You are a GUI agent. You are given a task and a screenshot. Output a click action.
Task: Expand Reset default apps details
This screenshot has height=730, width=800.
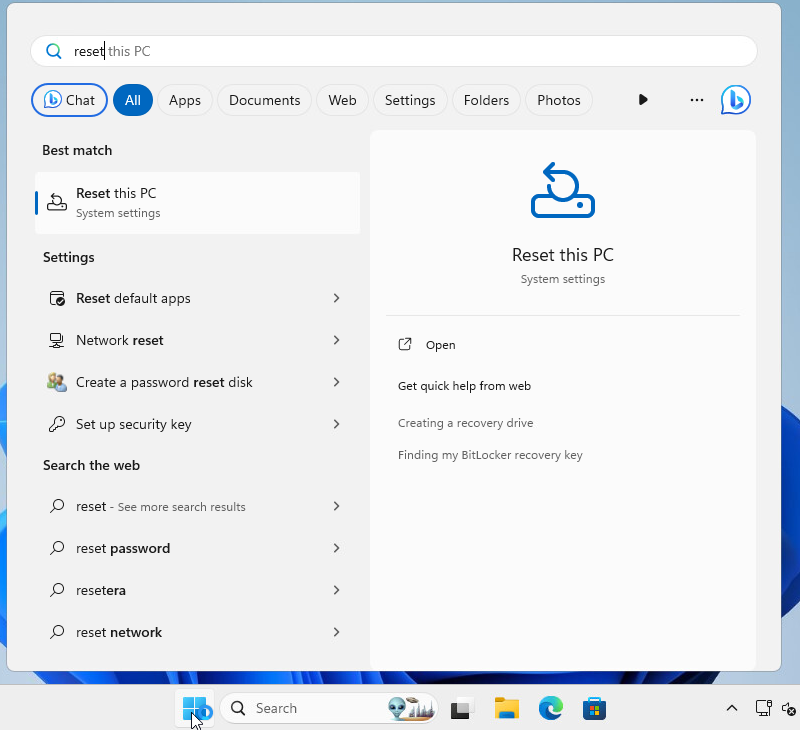(336, 298)
